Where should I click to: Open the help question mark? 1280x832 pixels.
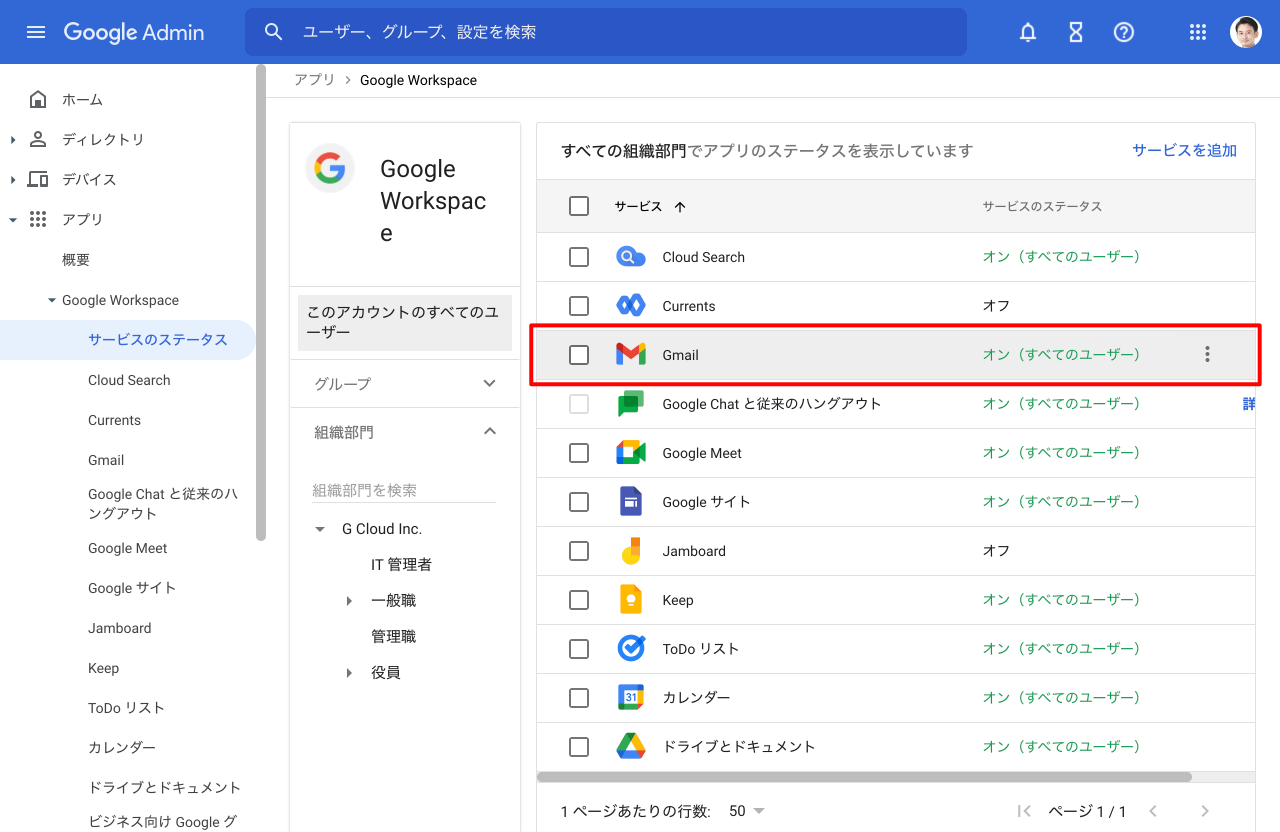pos(1124,32)
